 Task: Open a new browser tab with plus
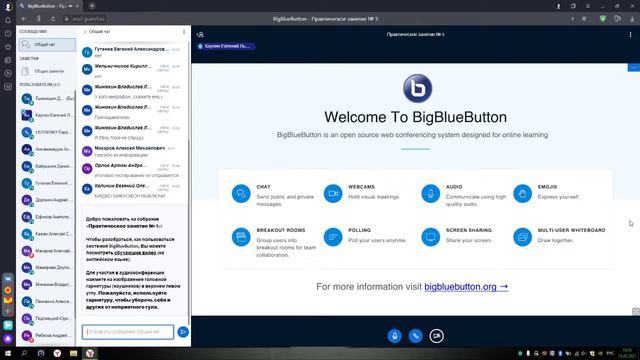click(x=92, y=6)
